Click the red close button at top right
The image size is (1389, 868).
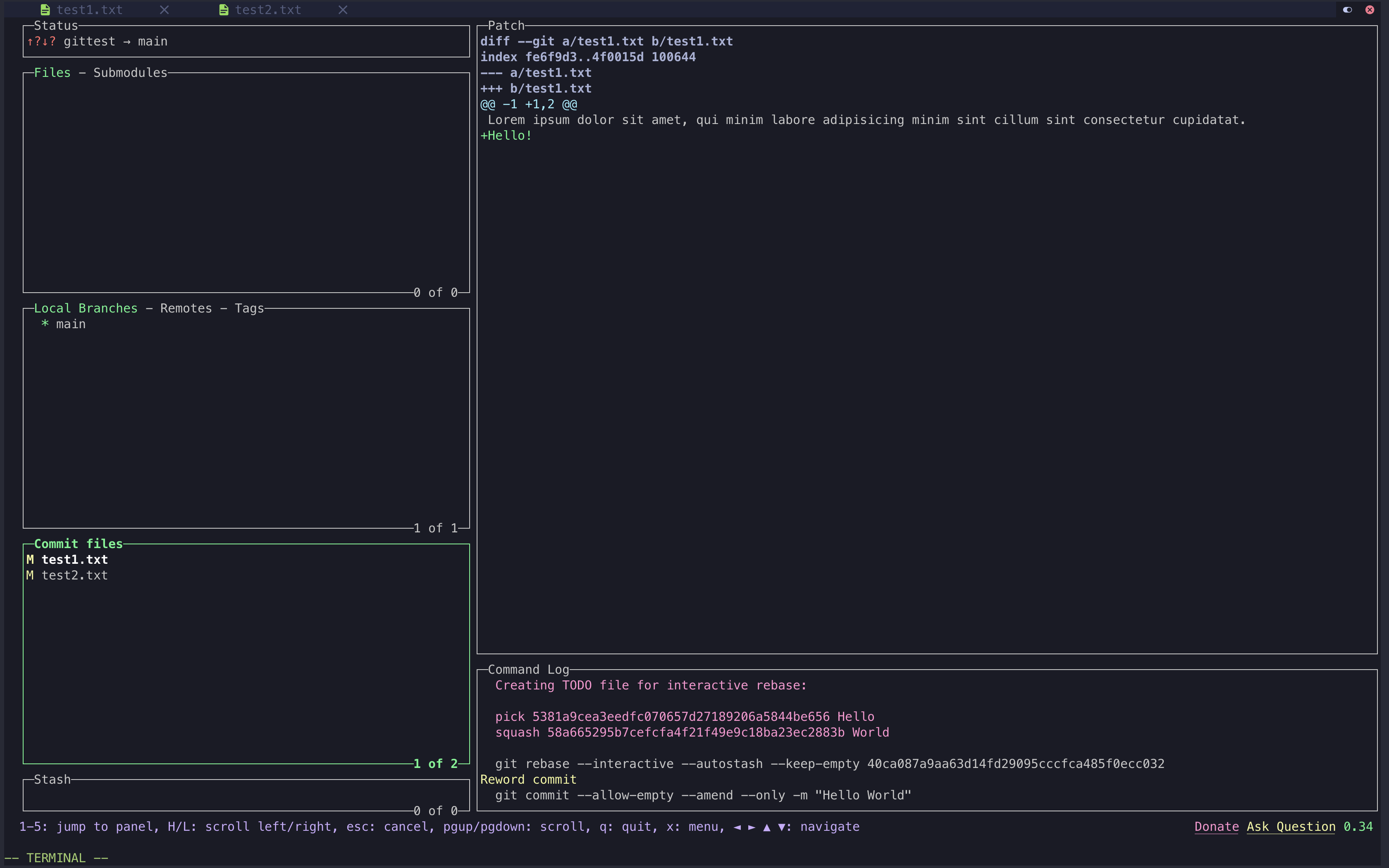pos(1370,10)
